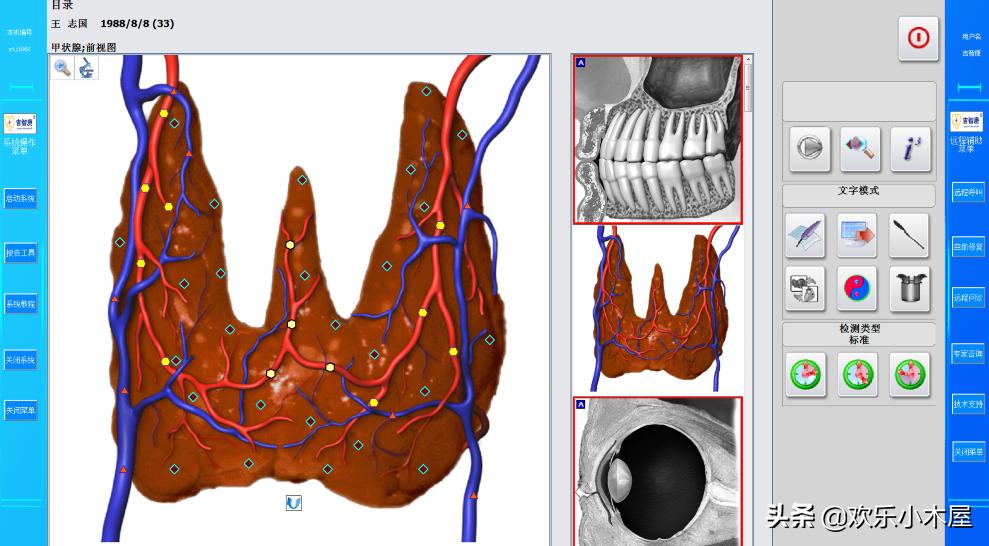The height and width of the screenshot is (546, 989).
Task: Click the 甲状腺;前视图 title
Action: pos(83,47)
